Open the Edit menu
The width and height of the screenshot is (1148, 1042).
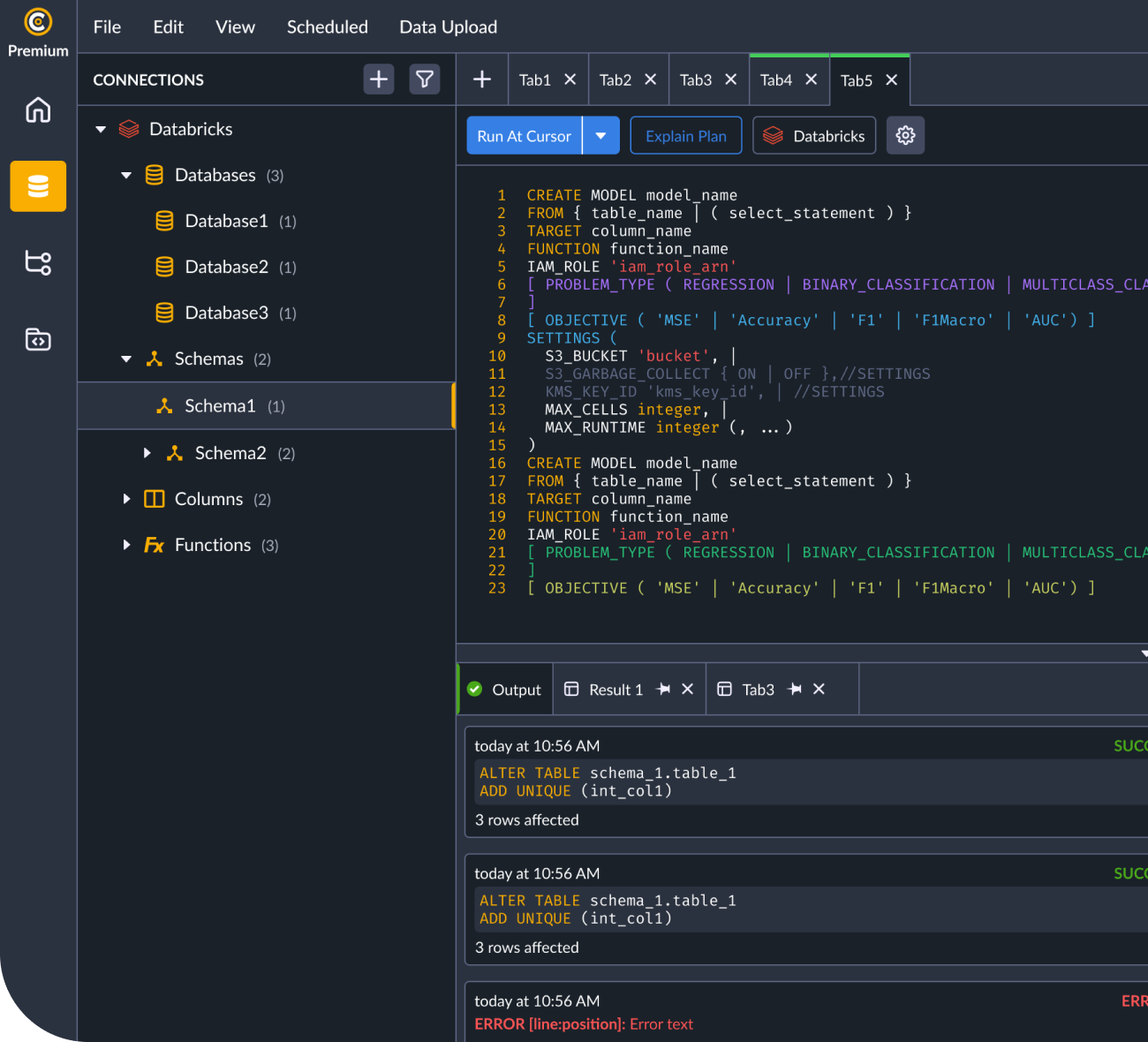169,26
